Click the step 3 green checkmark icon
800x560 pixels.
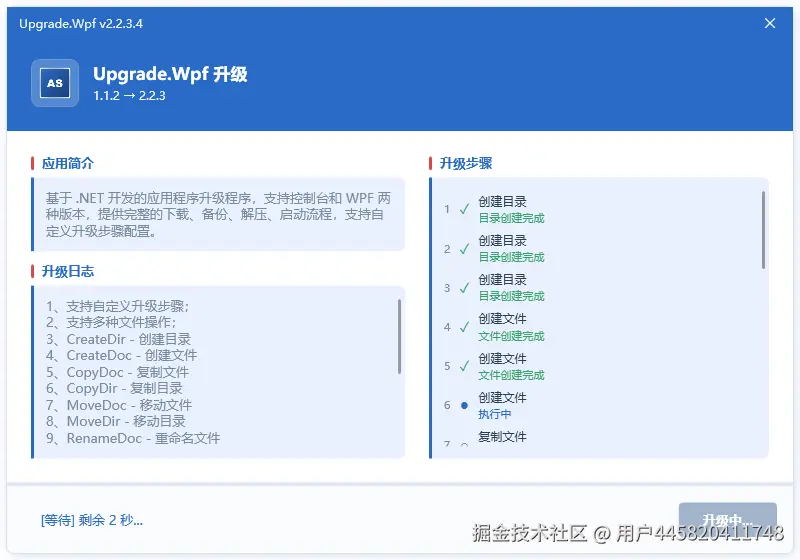coord(464,288)
